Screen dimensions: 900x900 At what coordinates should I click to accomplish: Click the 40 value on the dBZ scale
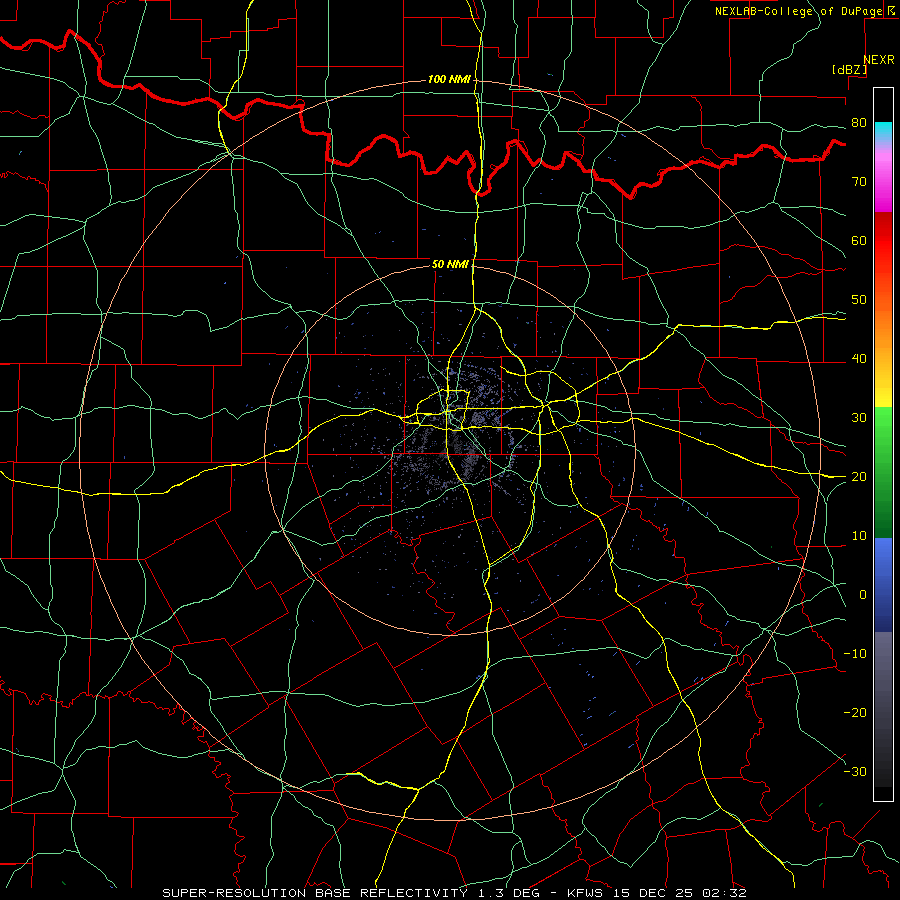click(x=859, y=359)
